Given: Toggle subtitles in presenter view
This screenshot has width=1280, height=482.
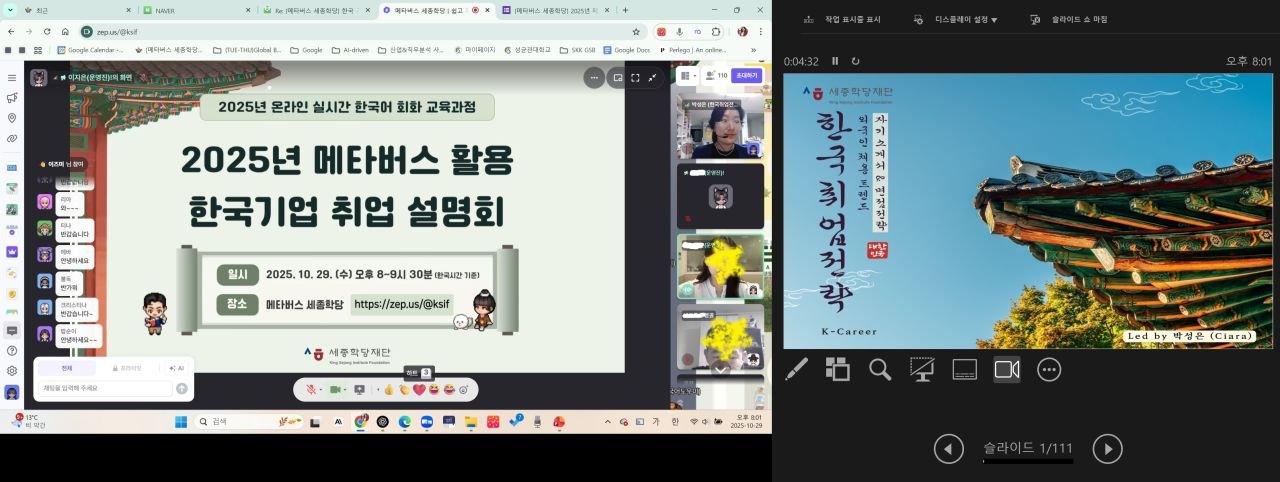Looking at the screenshot, I should click(964, 370).
